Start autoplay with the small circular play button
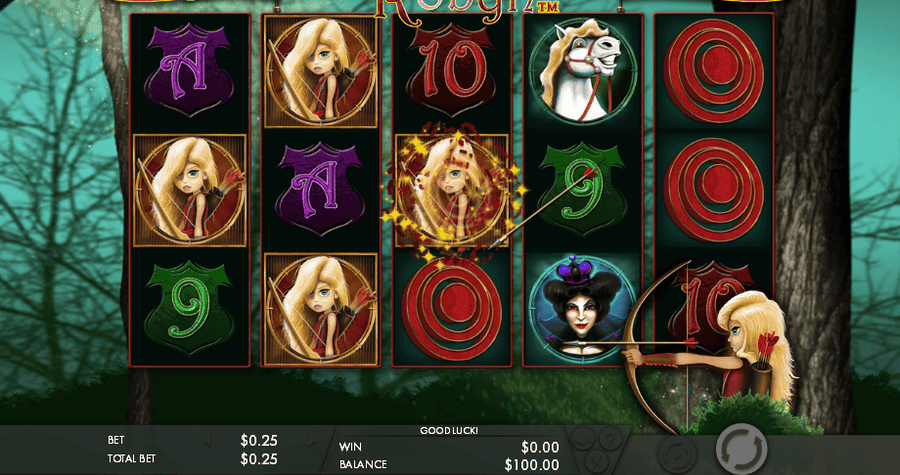 [x=677, y=454]
